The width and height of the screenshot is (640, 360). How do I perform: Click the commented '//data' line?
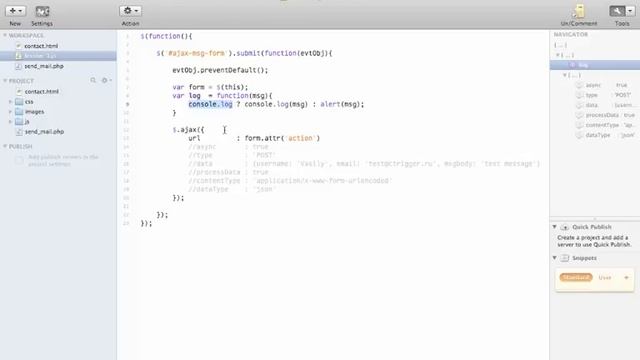pos(364,164)
